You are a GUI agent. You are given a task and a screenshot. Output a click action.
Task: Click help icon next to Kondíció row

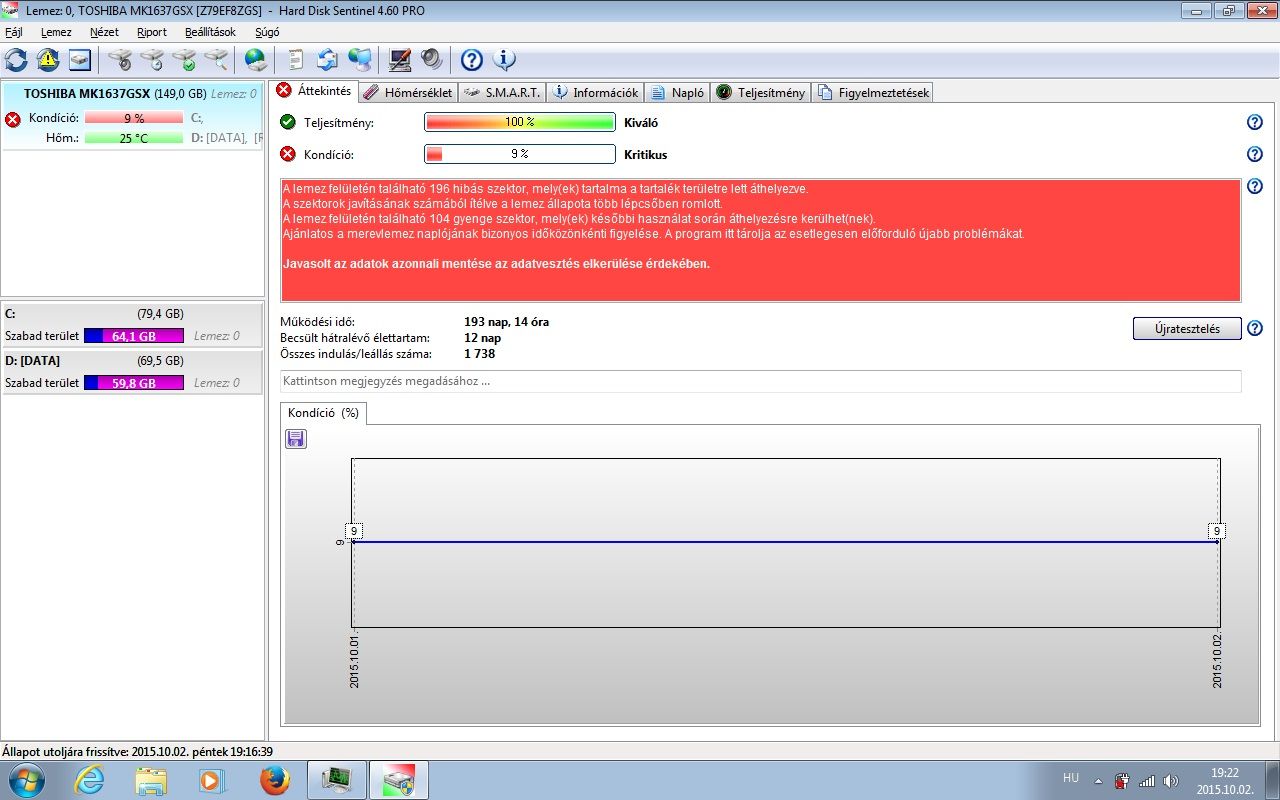pos(1255,154)
